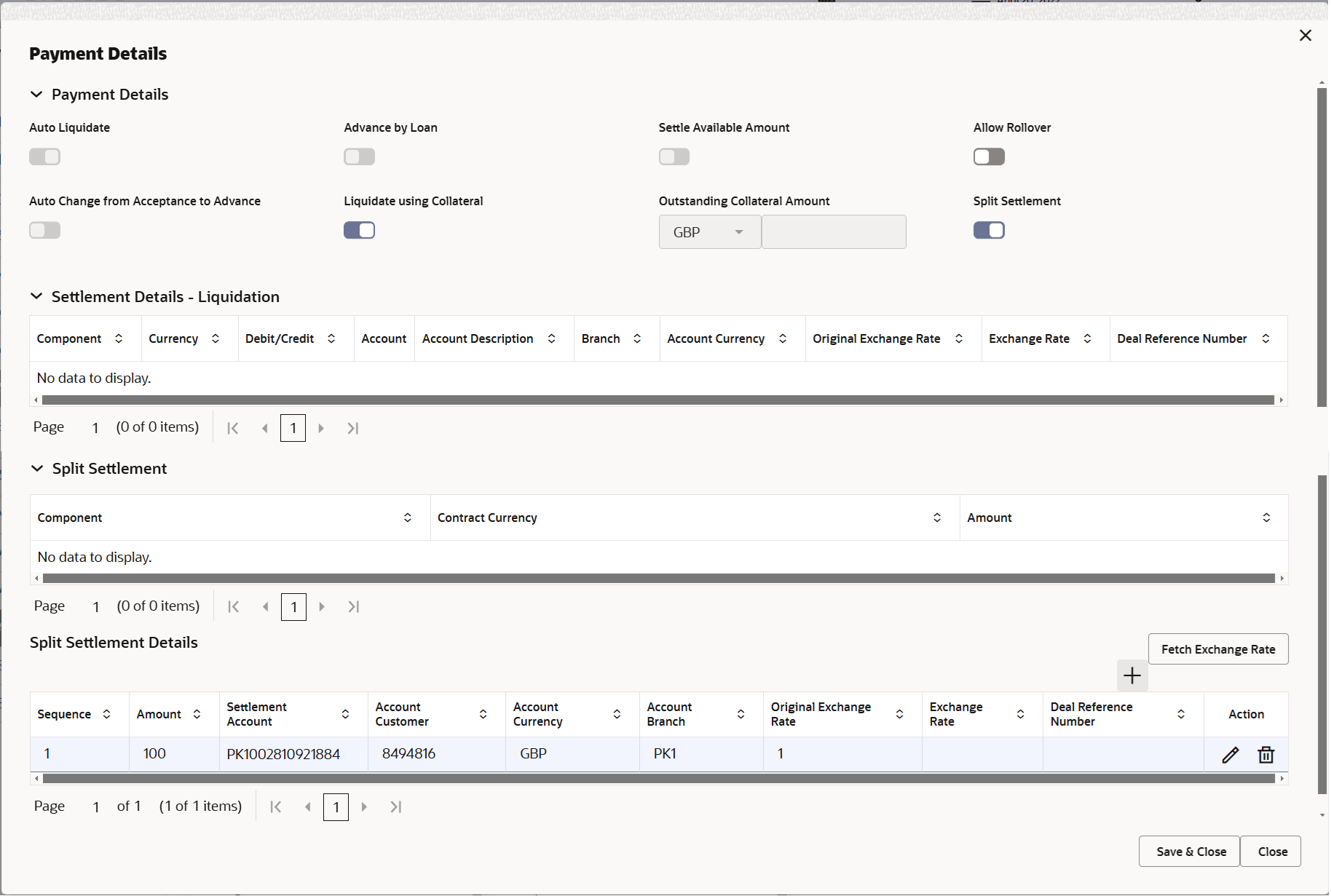Turn on Allow Rollover

pos(989,156)
